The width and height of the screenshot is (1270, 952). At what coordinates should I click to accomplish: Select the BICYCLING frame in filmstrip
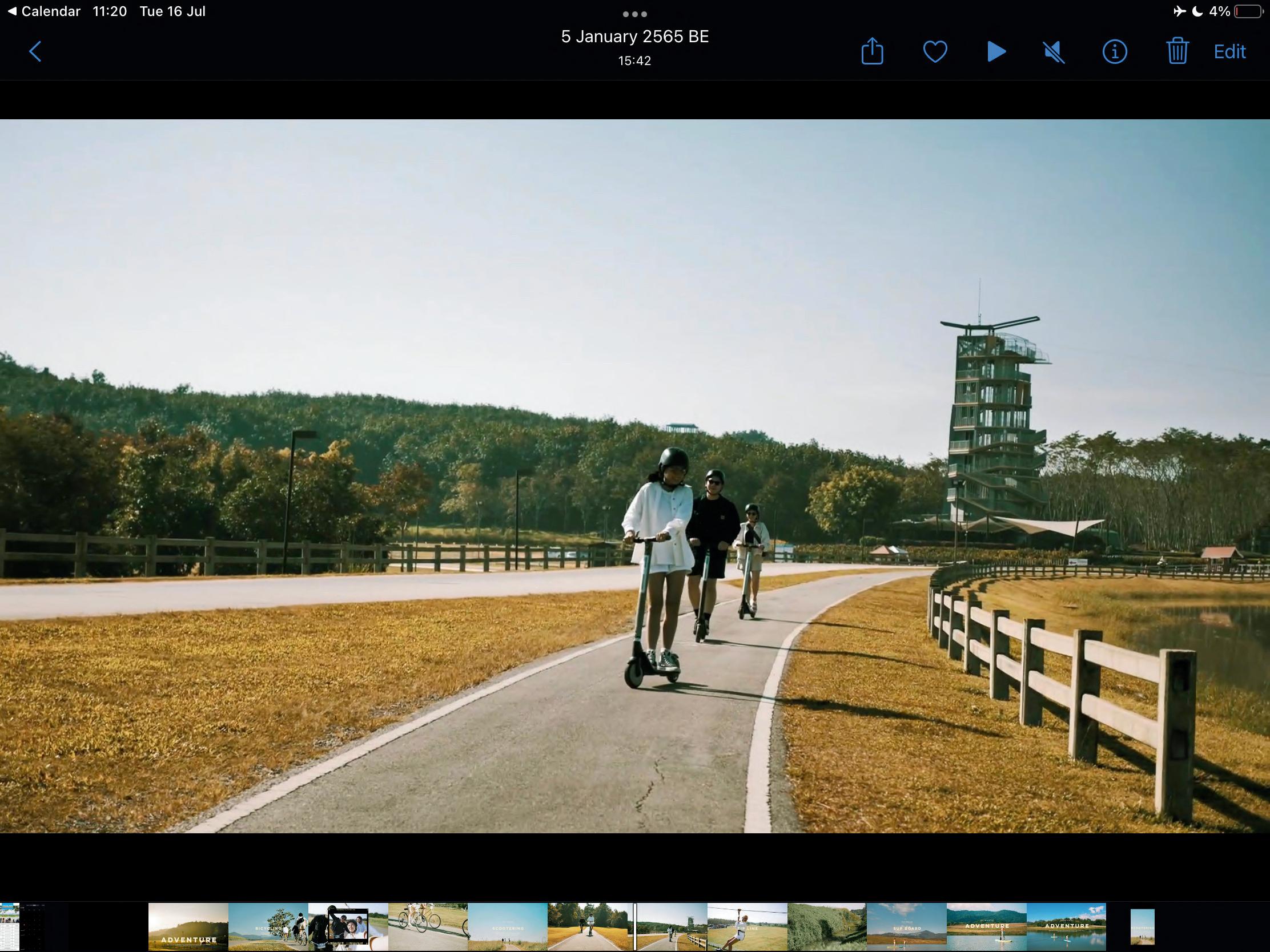268,926
